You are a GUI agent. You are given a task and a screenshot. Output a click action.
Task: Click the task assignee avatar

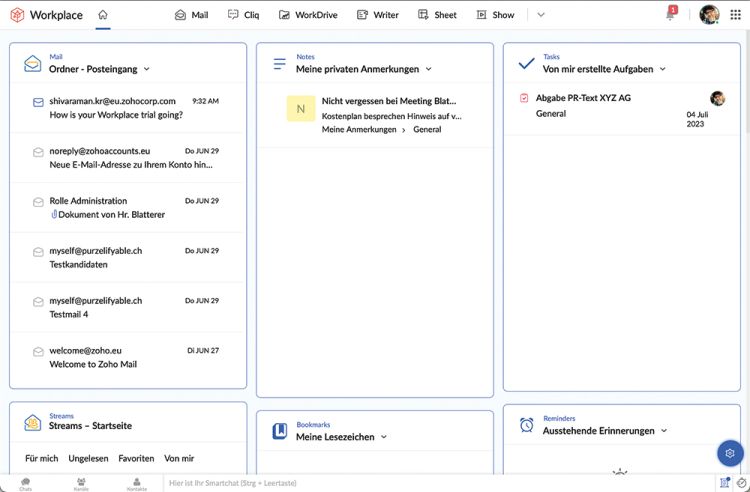[x=717, y=98]
